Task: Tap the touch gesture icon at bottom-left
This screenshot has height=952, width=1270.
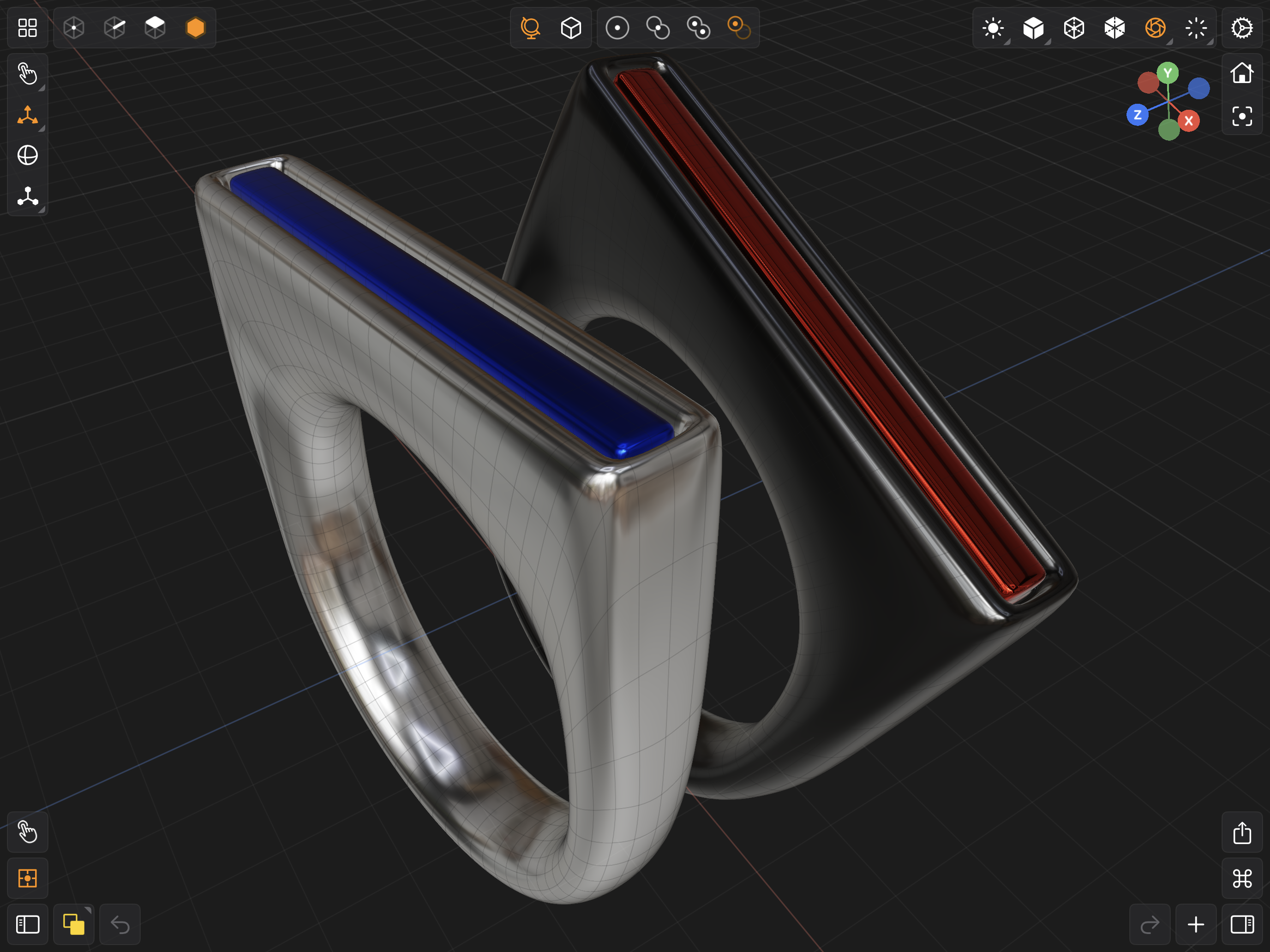Action: point(28,832)
